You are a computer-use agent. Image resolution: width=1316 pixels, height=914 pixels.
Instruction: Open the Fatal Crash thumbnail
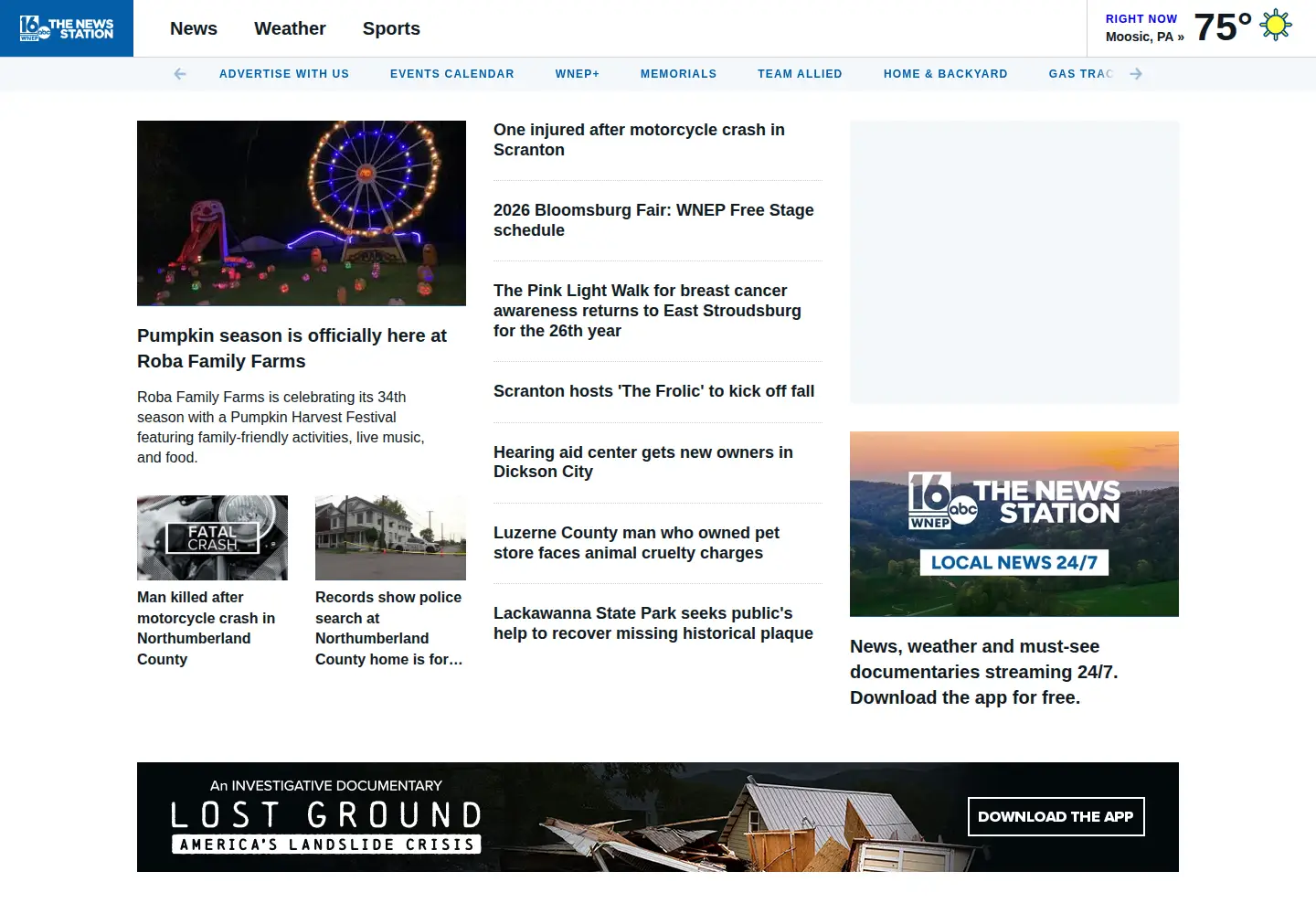212,537
